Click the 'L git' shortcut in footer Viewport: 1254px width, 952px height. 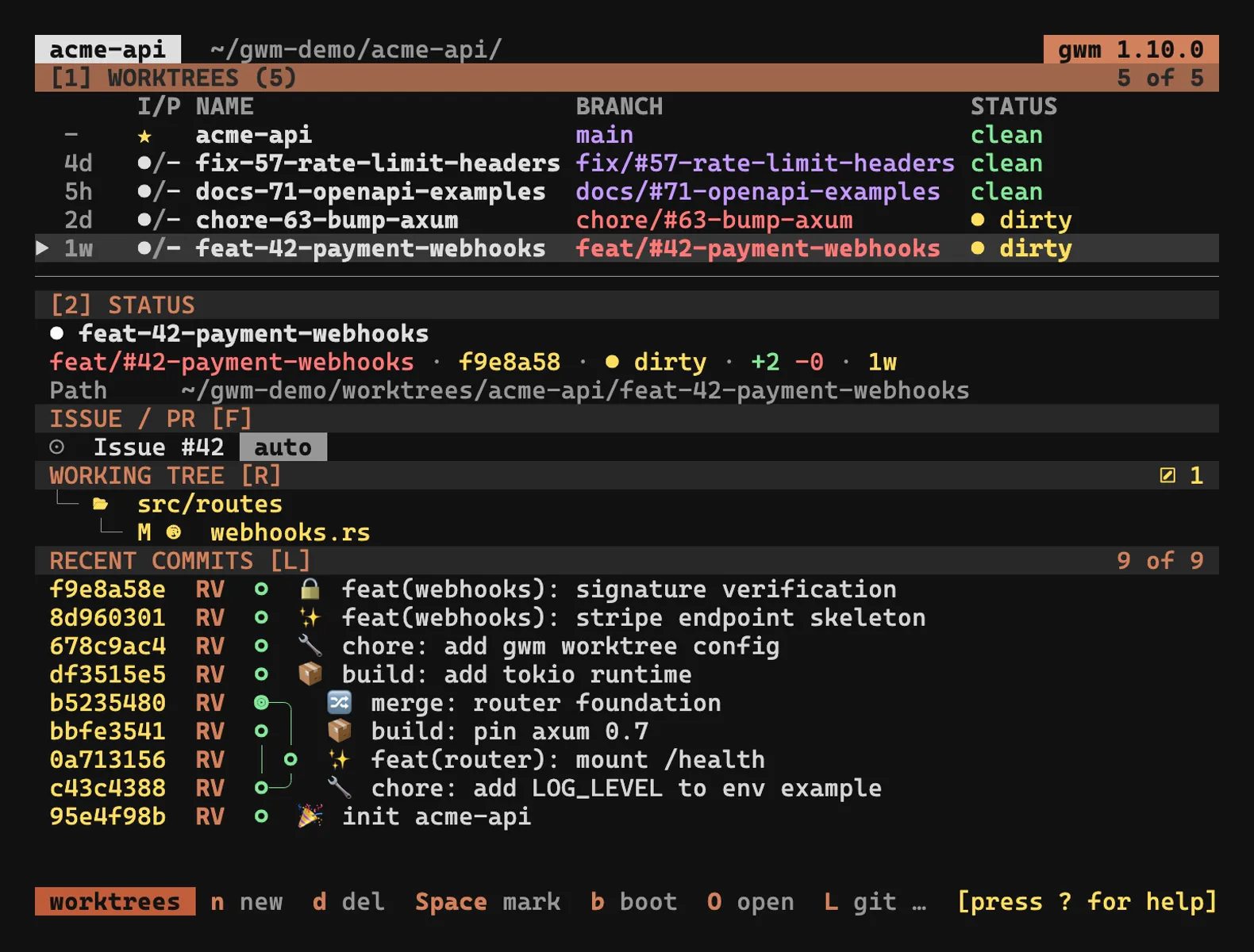(860, 901)
